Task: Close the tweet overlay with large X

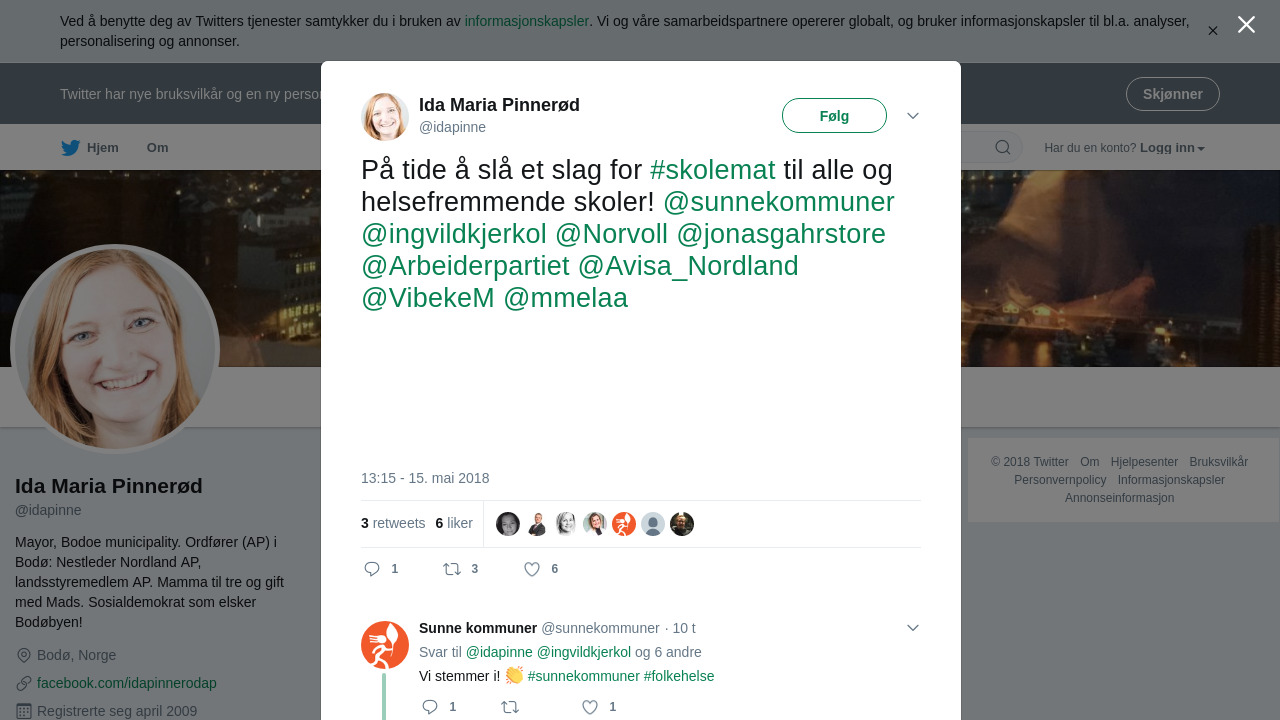Action: [1246, 25]
